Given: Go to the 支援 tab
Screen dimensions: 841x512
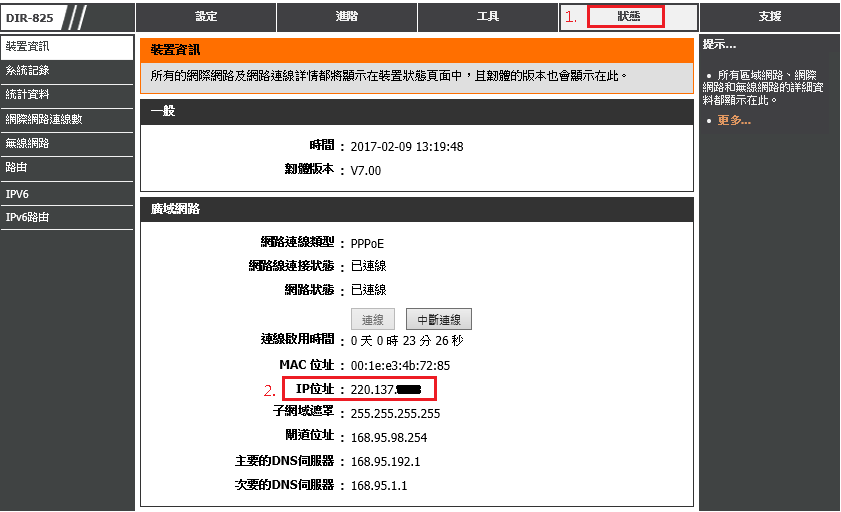Looking at the screenshot, I should point(769,17).
